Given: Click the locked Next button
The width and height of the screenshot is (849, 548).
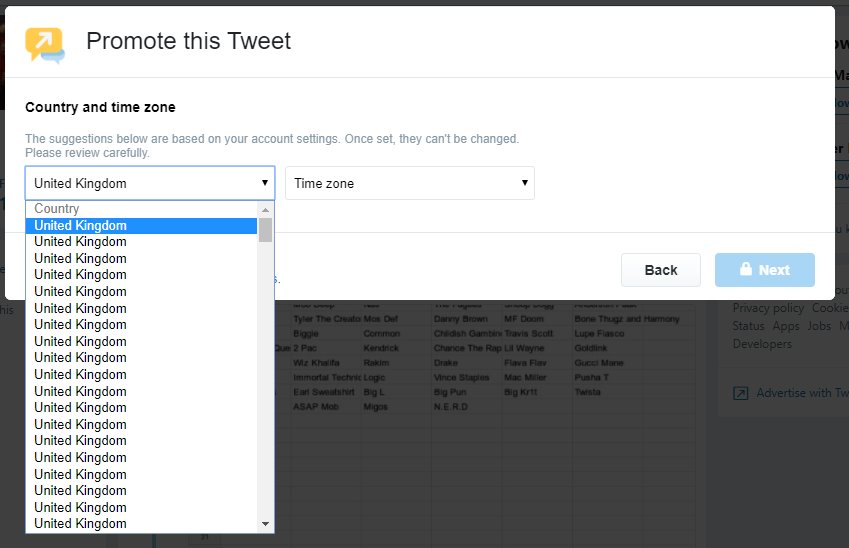Looking at the screenshot, I should pyautogui.click(x=765, y=270).
